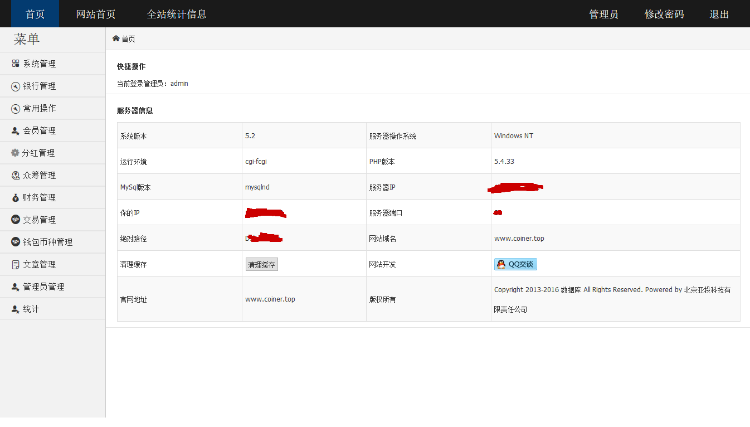Click the 系统管理 sidebar icon
750x427 pixels.
tap(15, 64)
